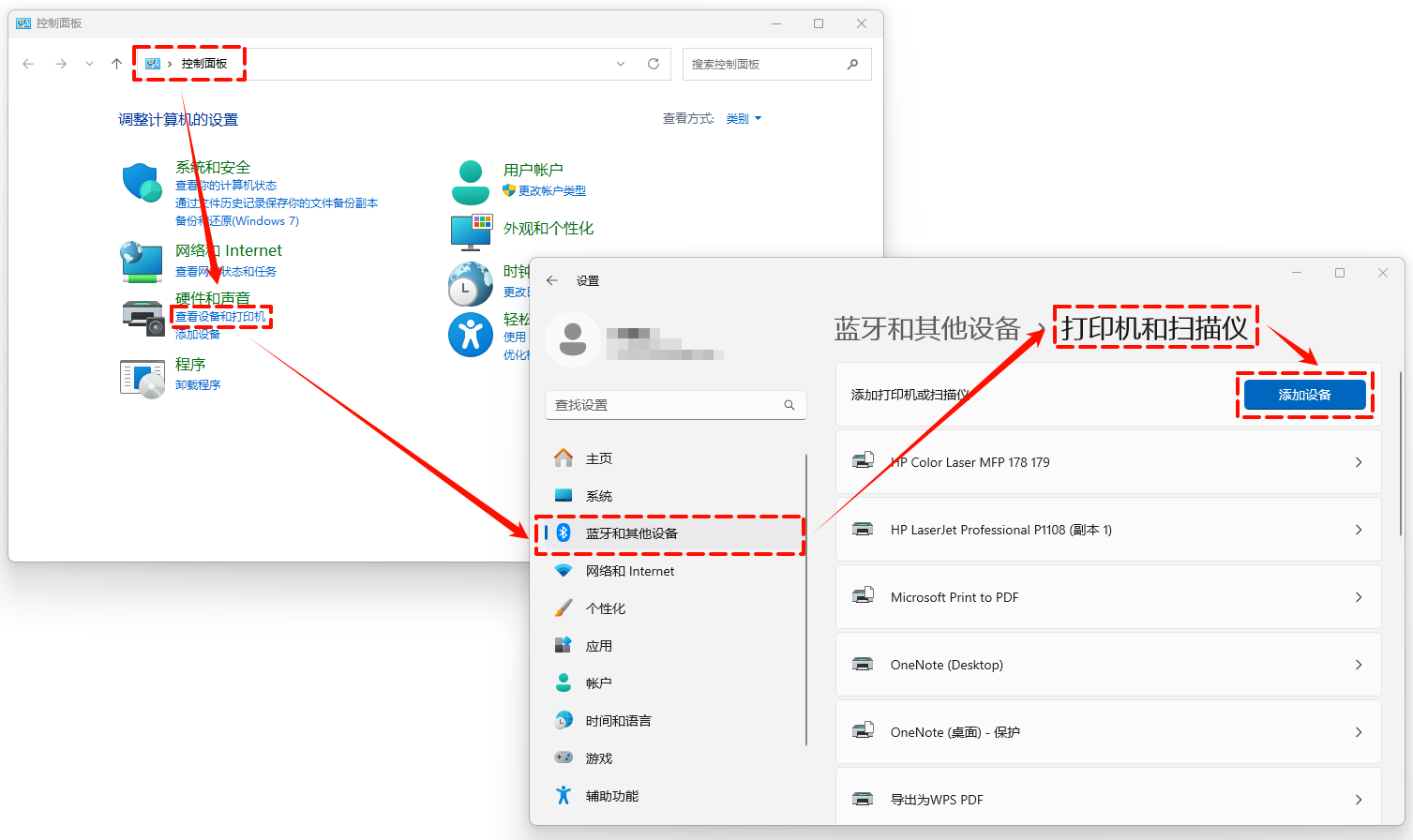1413x840 pixels.
Task: Click the back arrow in Settings window
Action: click(x=552, y=280)
